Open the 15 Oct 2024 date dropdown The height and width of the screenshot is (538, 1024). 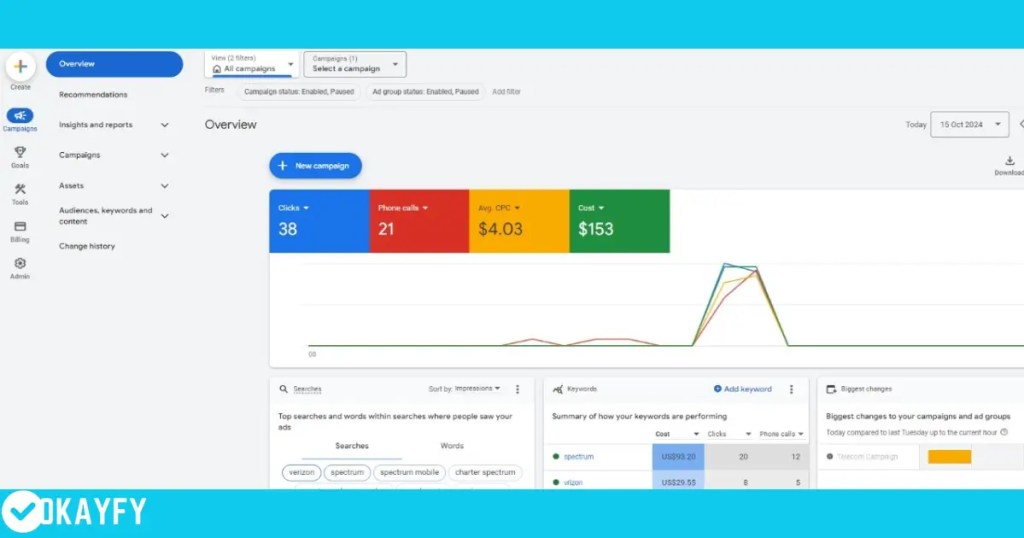970,124
